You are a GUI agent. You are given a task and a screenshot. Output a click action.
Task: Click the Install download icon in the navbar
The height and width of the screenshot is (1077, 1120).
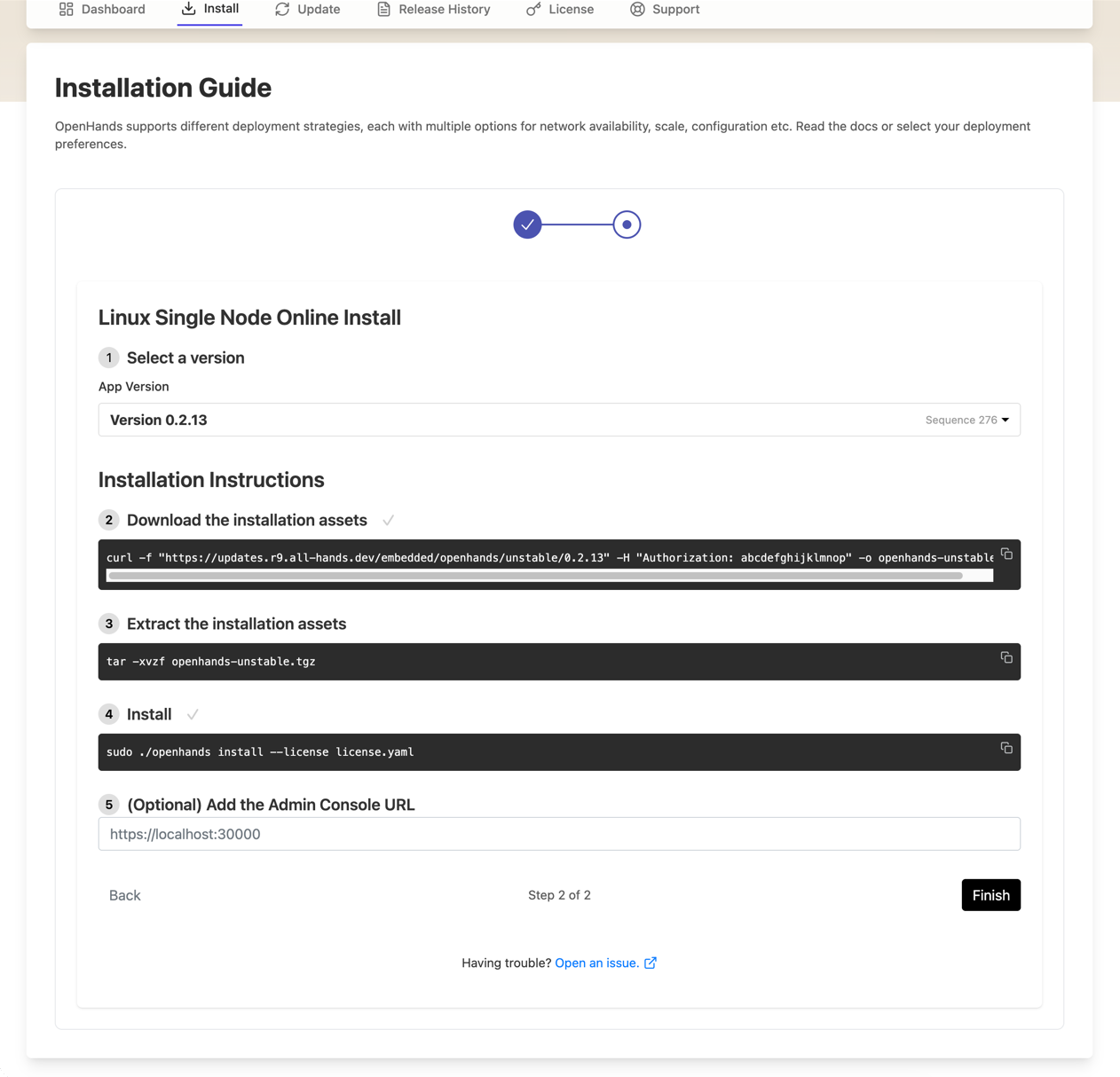pos(186,8)
